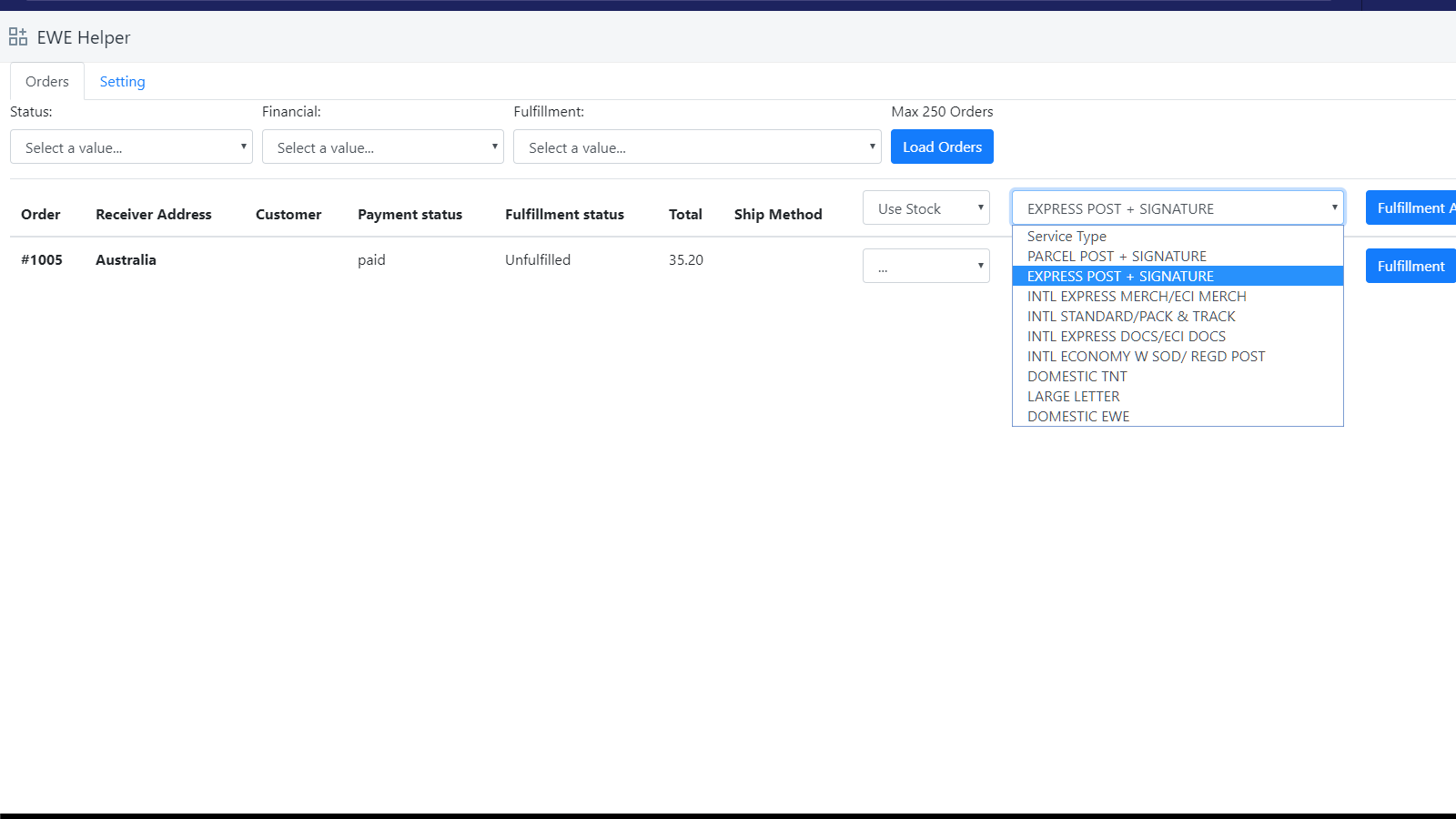Click the Customer column header

[x=288, y=214]
